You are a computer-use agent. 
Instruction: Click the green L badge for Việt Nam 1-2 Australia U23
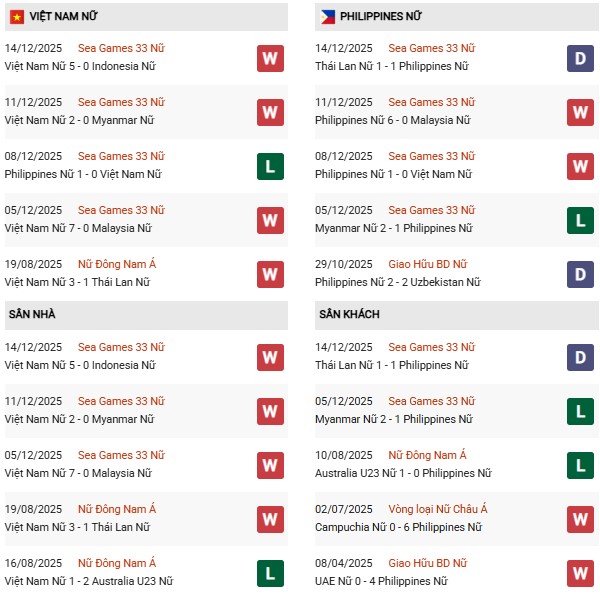click(x=270, y=573)
